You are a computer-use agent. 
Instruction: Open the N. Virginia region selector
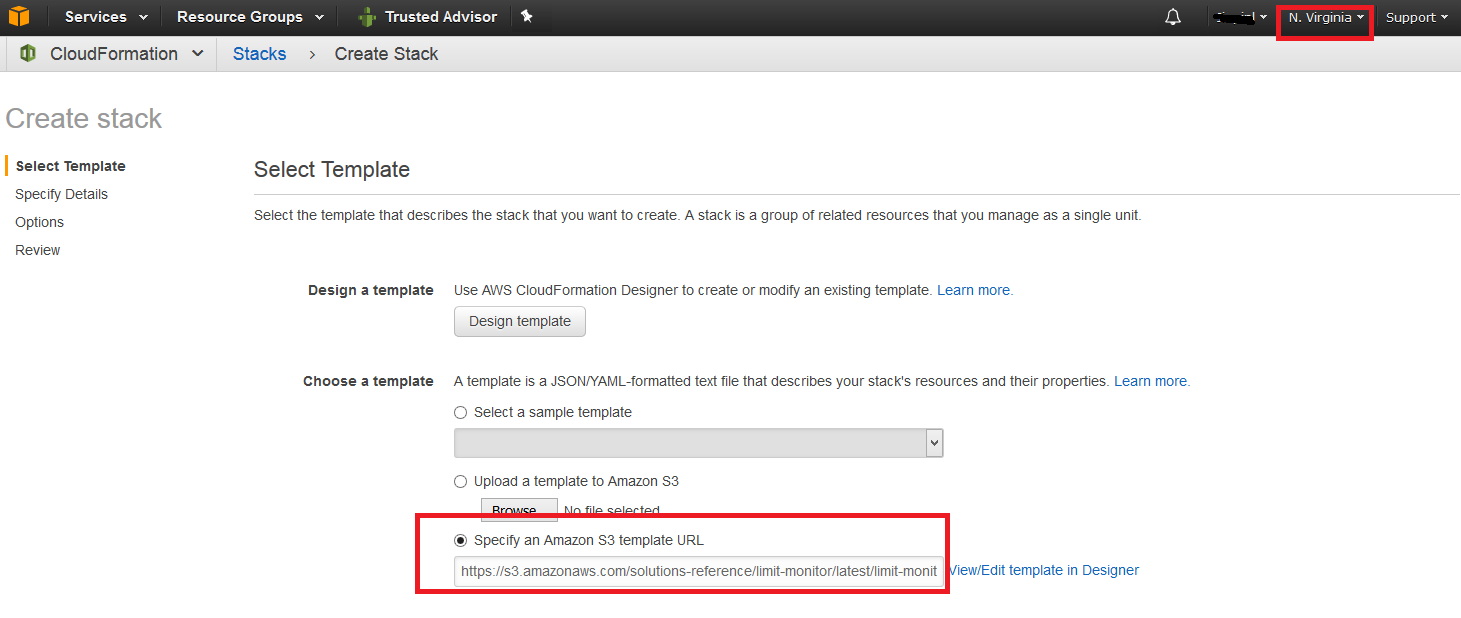coord(1326,18)
